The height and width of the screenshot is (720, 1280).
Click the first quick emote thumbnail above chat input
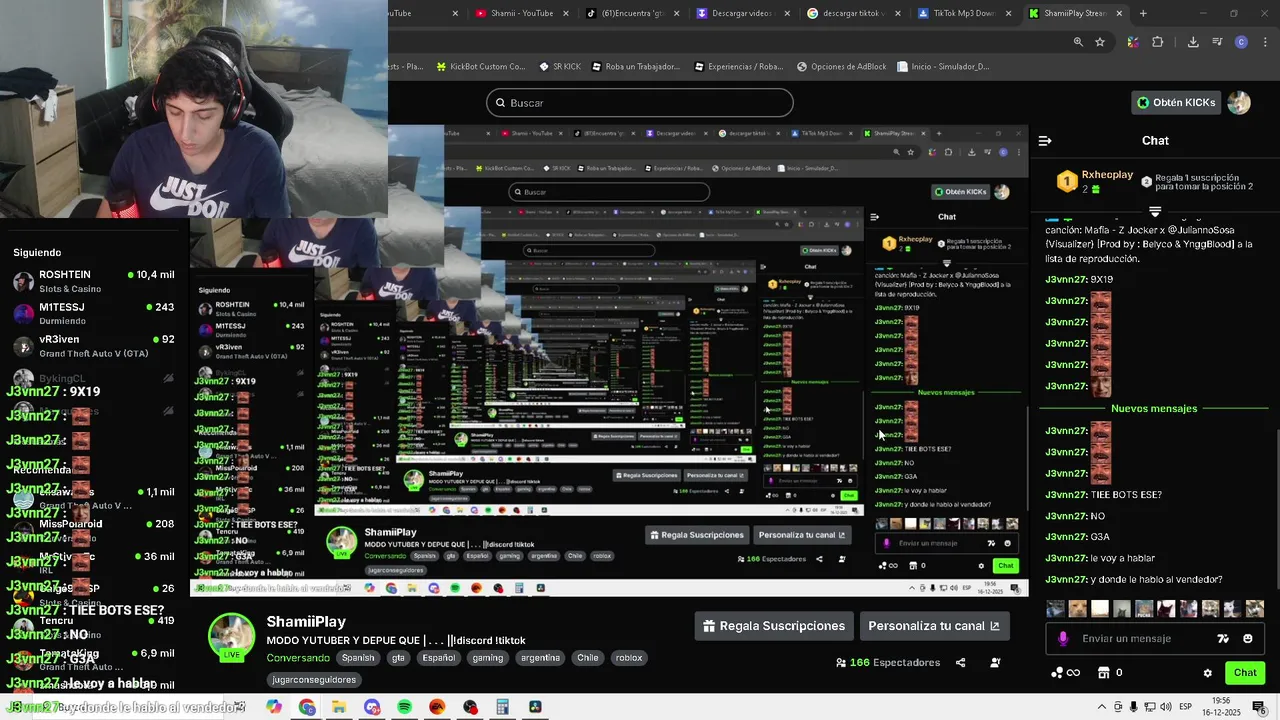(1055, 609)
